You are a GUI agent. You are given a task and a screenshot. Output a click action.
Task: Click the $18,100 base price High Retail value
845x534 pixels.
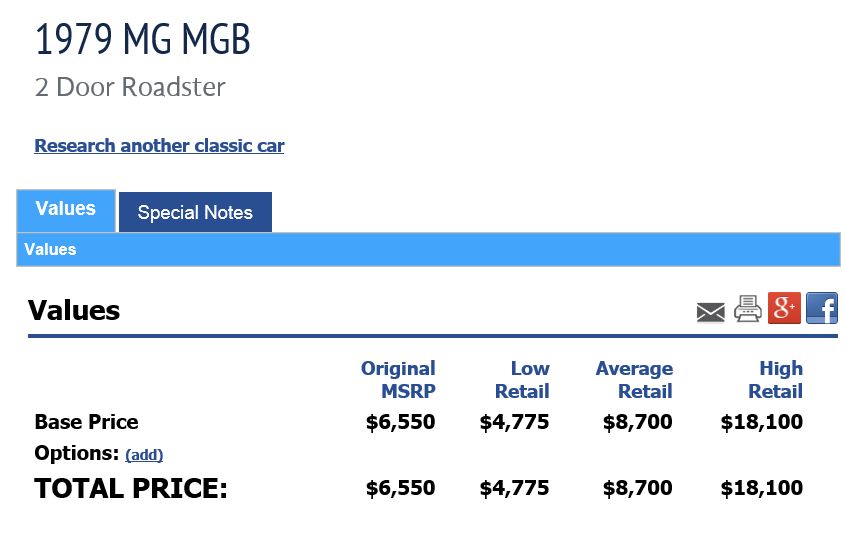pyautogui.click(x=761, y=422)
